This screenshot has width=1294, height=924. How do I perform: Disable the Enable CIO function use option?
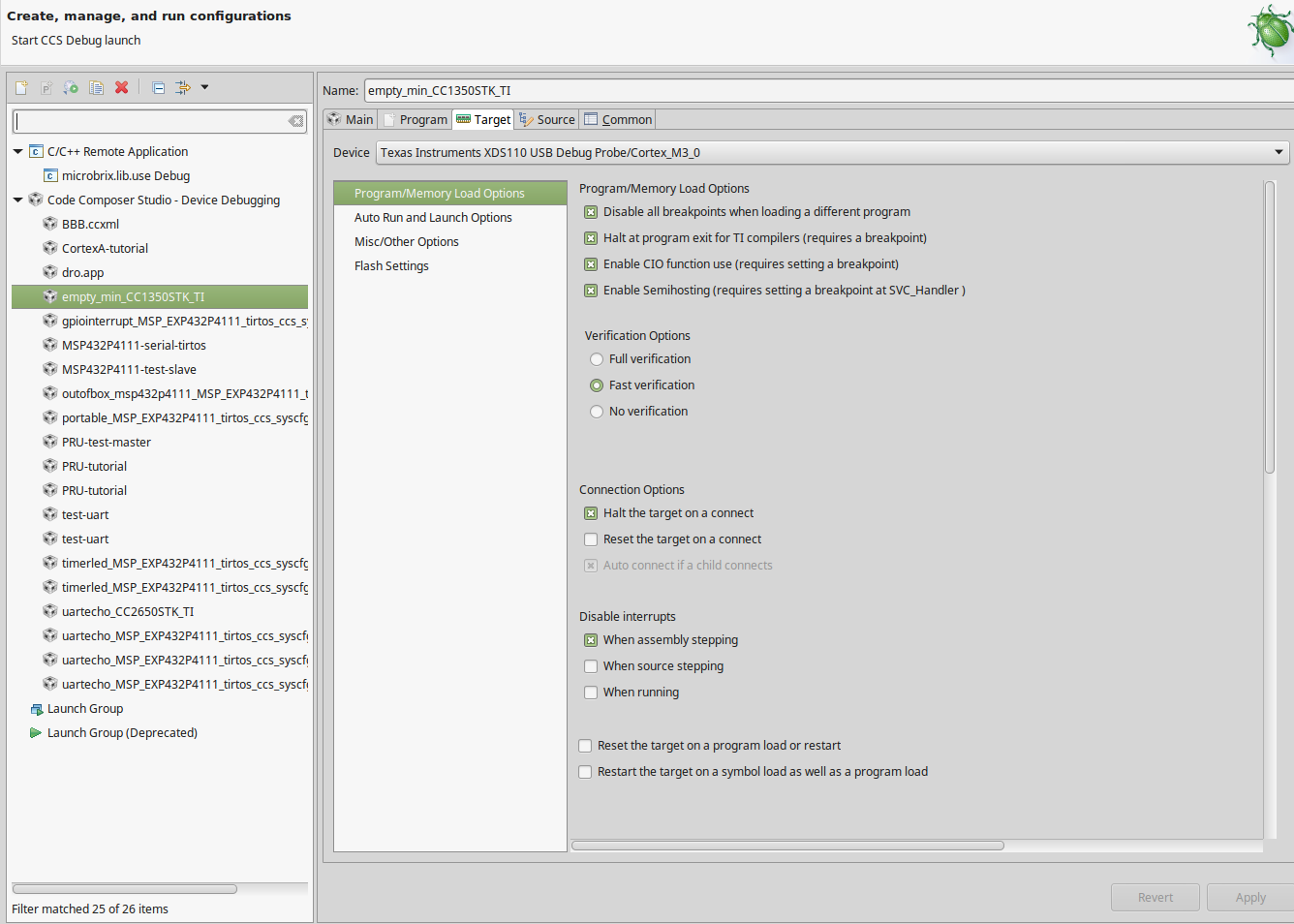point(591,264)
